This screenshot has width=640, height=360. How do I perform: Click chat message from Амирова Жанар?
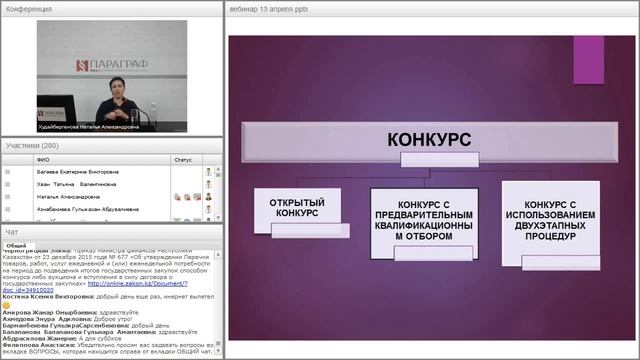(70, 312)
